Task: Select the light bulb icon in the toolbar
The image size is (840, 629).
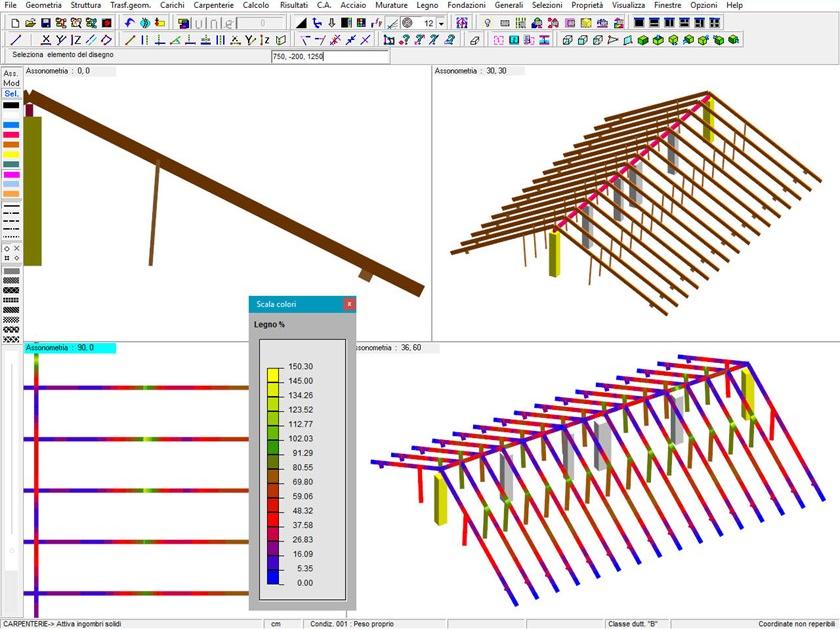Action: tap(488, 23)
